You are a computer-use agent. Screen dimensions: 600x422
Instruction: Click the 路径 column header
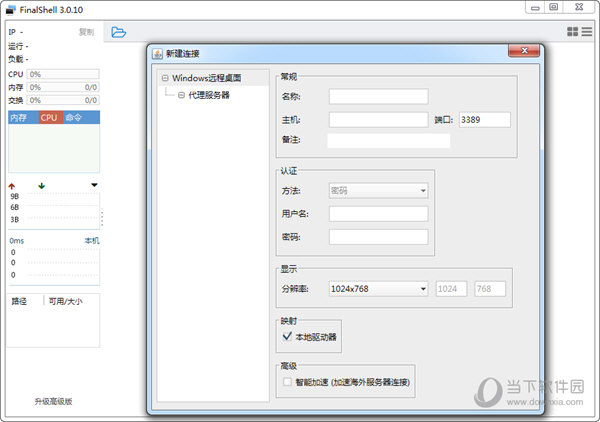pyautogui.click(x=19, y=301)
